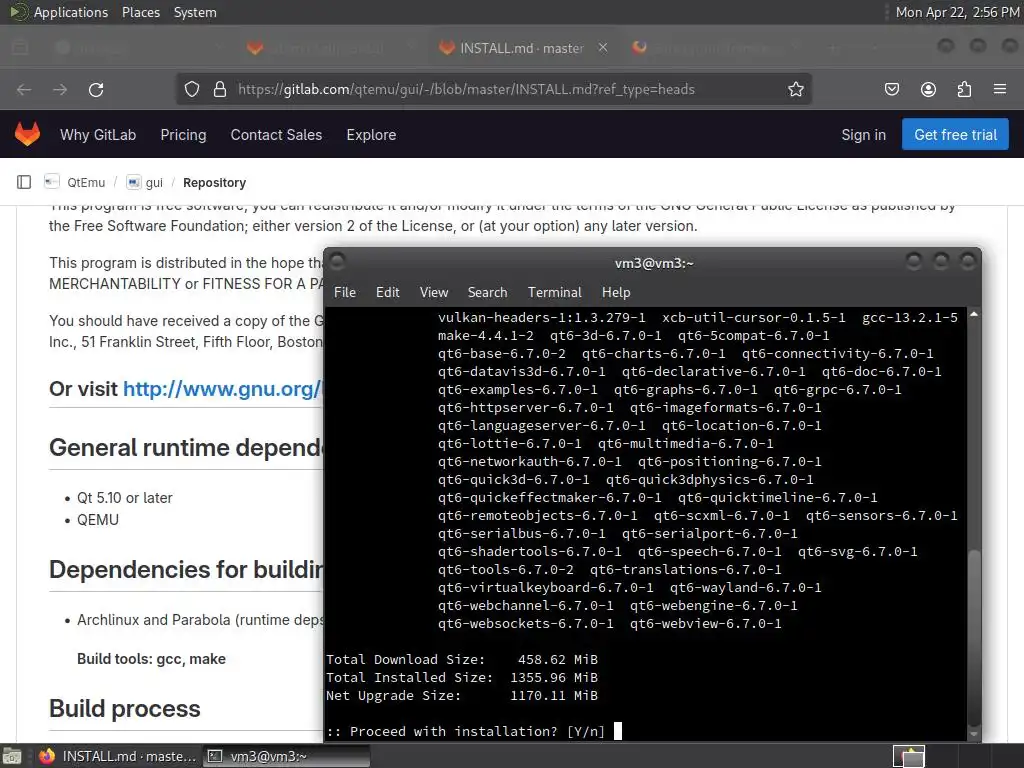The height and width of the screenshot is (768, 1024).
Task: Click the Get free trial button
Action: [x=955, y=135]
